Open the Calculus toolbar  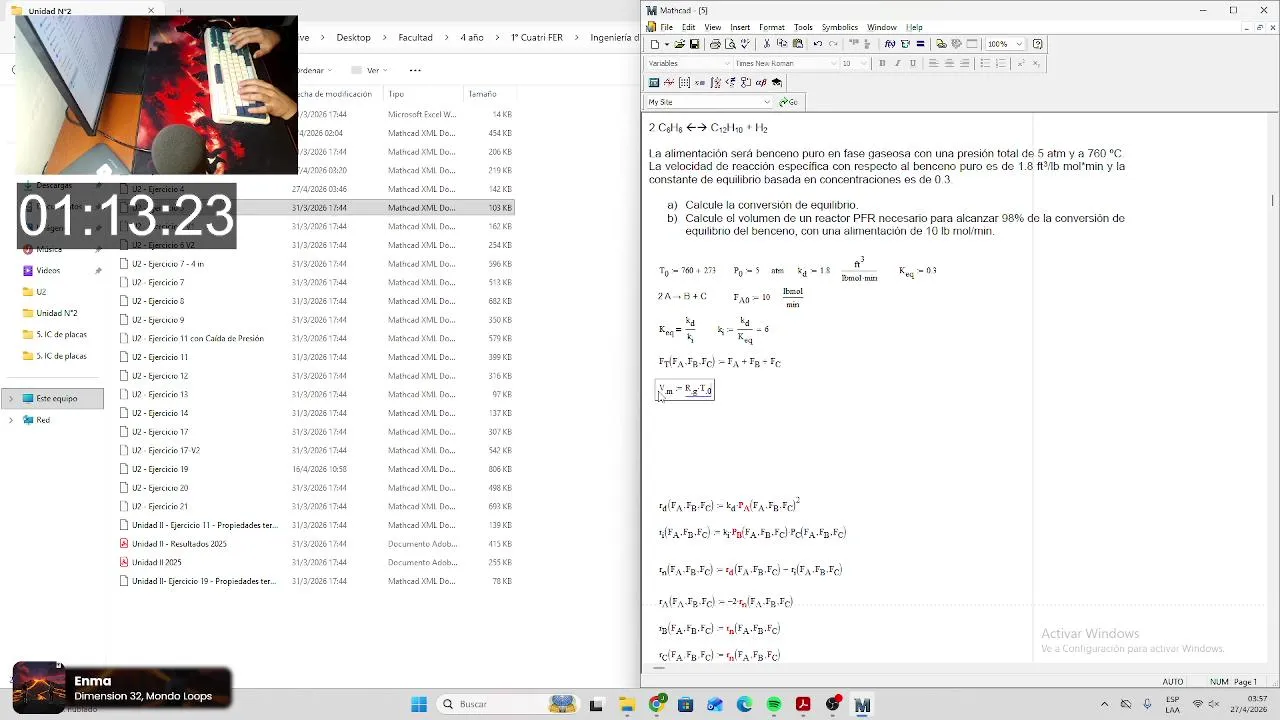pyautogui.click(x=715, y=82)
